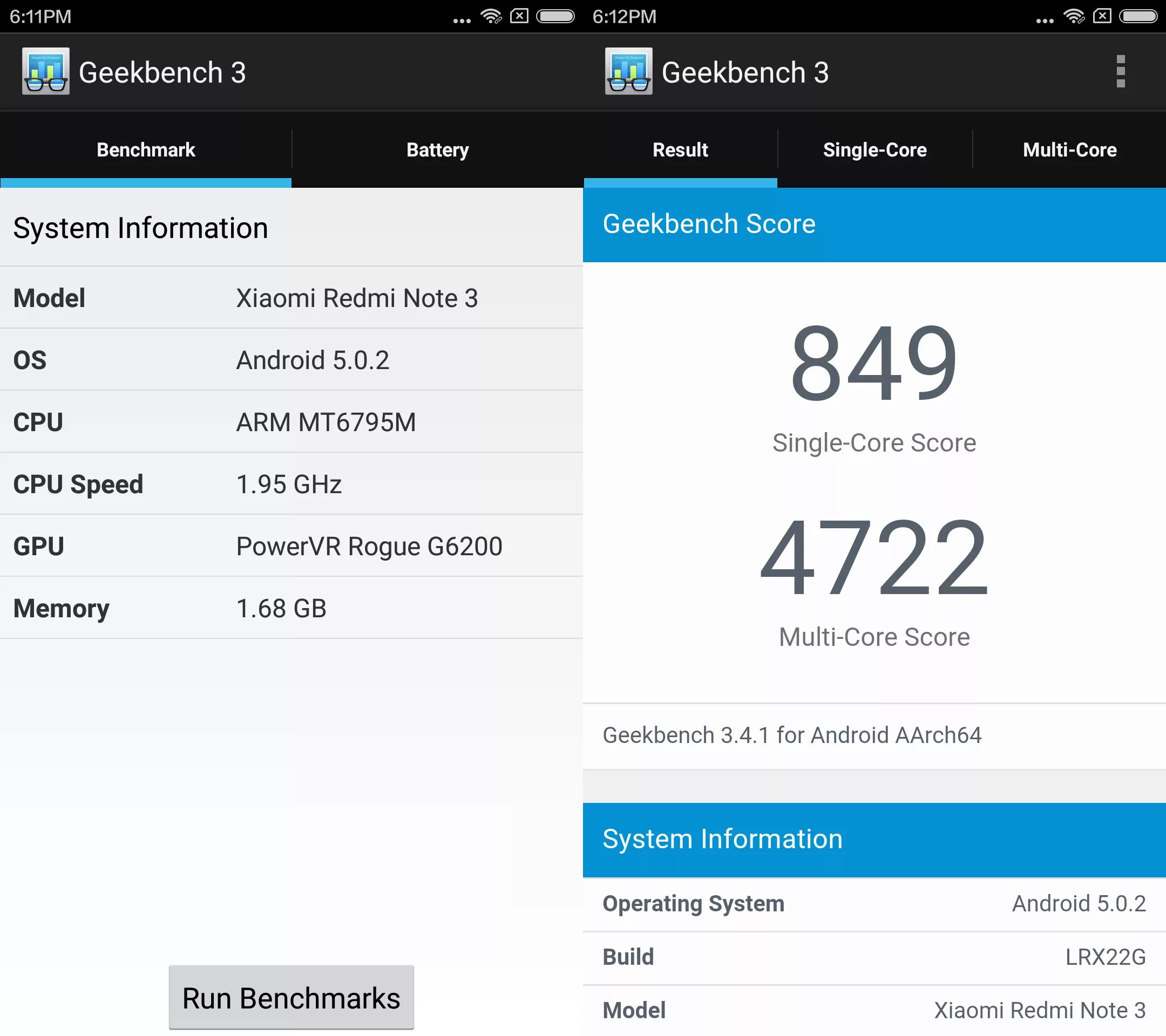Tap the GPU PowerVR Rogue G6200 row

tap(291, 546)
